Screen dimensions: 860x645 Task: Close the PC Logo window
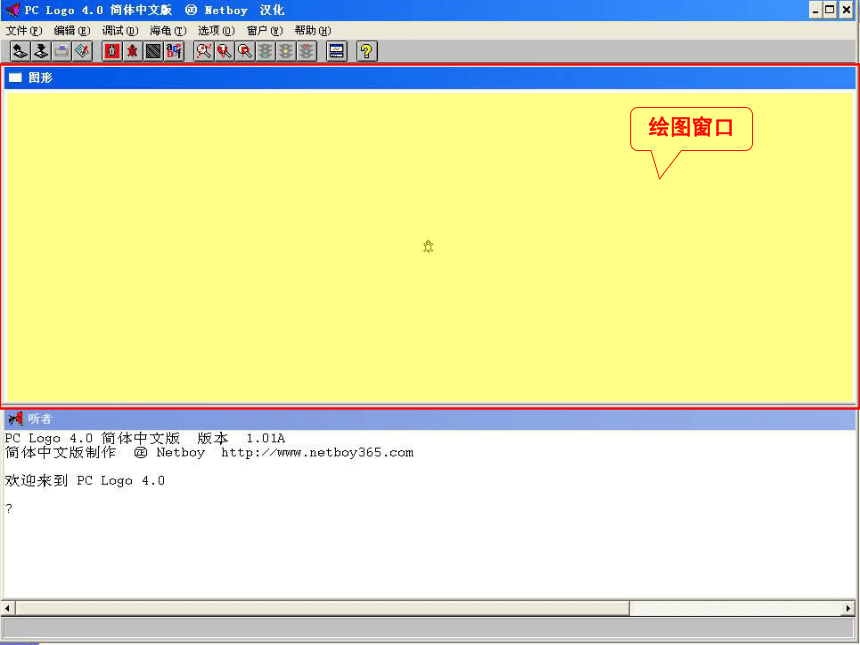[847, 10]
